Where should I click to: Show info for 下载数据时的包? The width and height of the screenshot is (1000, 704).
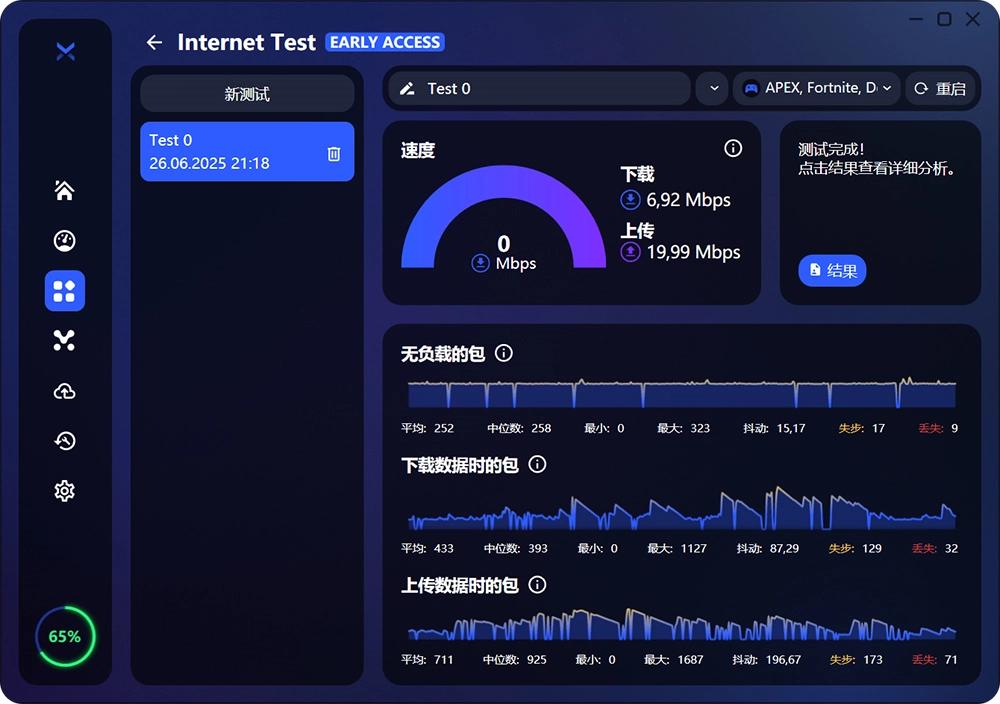(x=538, y=464)
